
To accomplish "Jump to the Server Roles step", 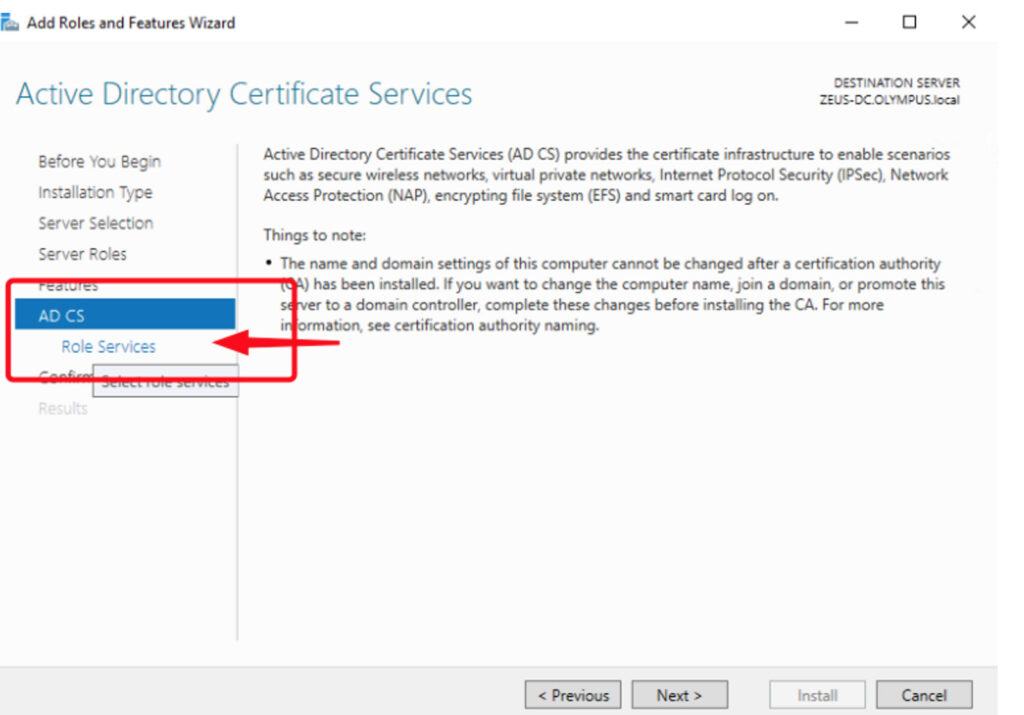I will 82,254.
